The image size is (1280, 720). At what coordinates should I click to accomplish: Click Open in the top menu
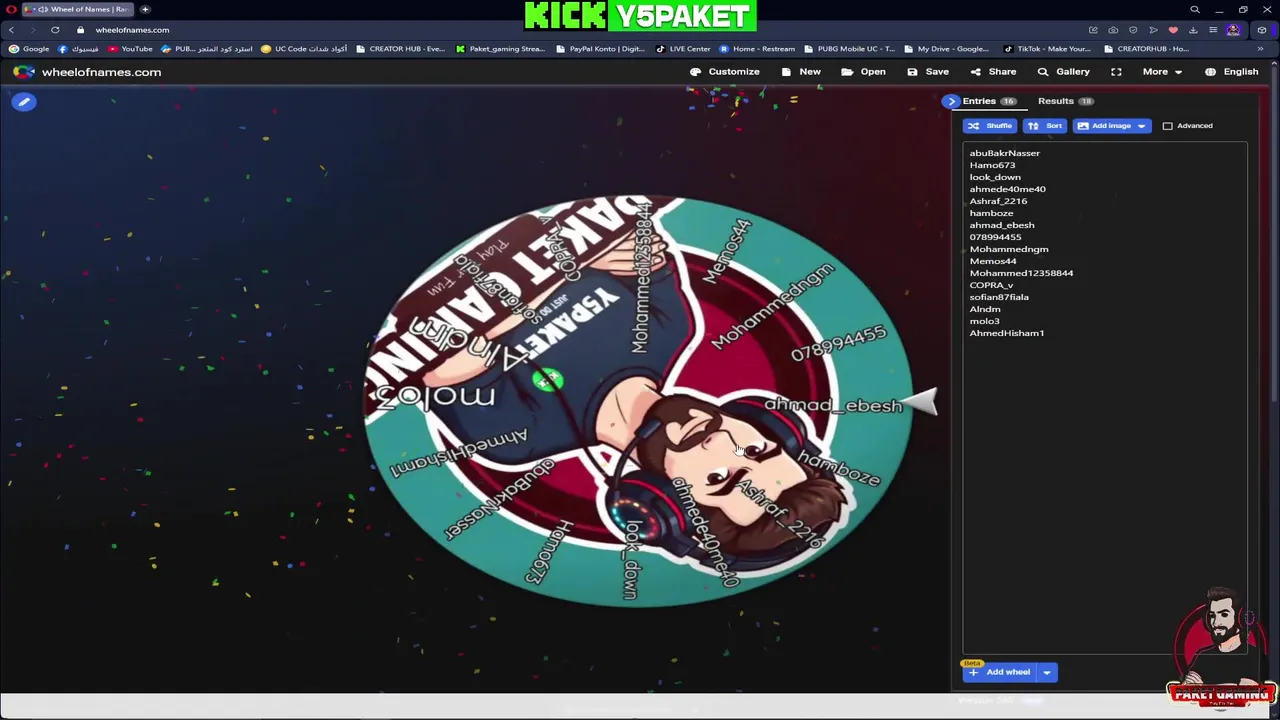click(863, 72)
